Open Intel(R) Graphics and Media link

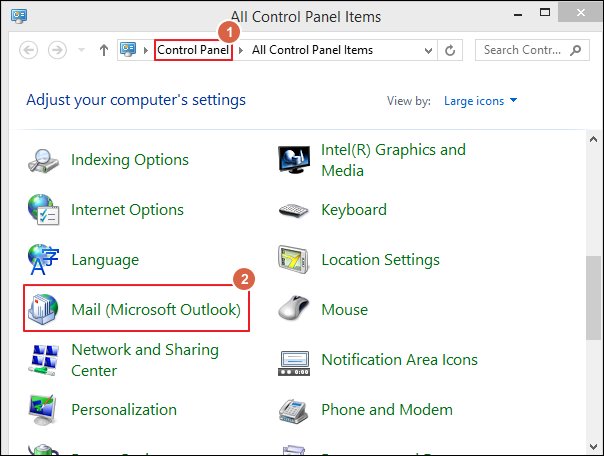coord(393,160)
